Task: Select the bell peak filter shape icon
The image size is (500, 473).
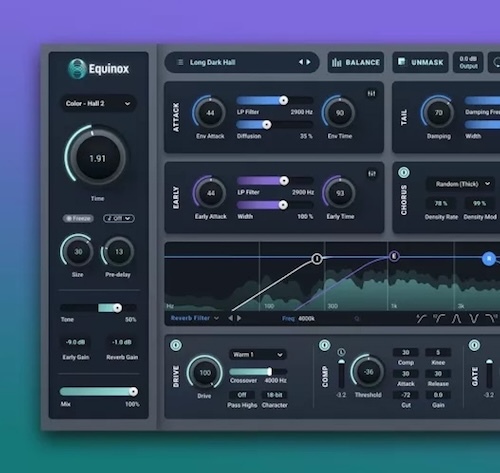Action: [456, 319]
